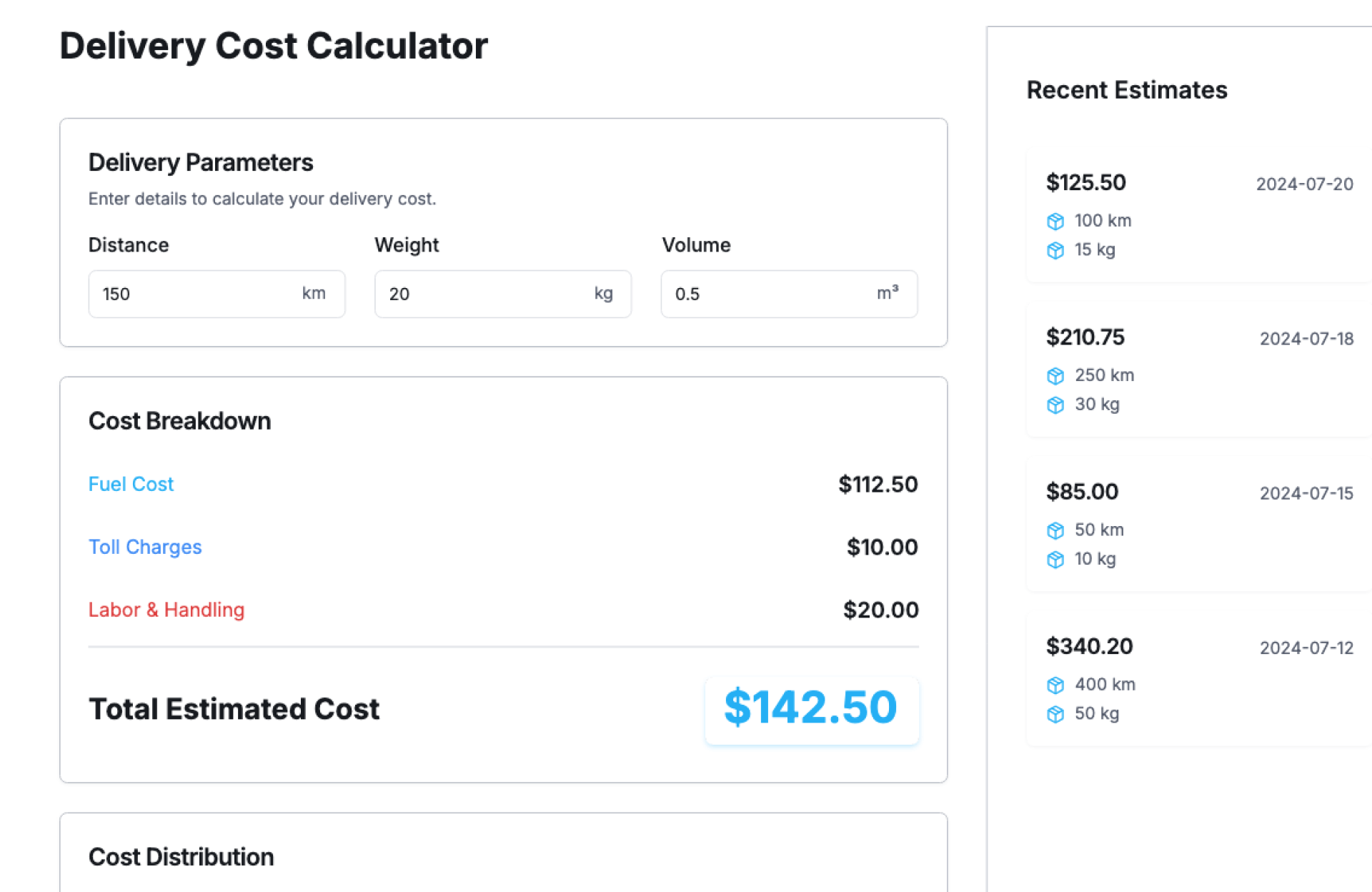Click package icon next to 30 kg
Image resolution: width=1372 pixels, height=892 pixels.
pyautogui.click(x=1055, y=405)
